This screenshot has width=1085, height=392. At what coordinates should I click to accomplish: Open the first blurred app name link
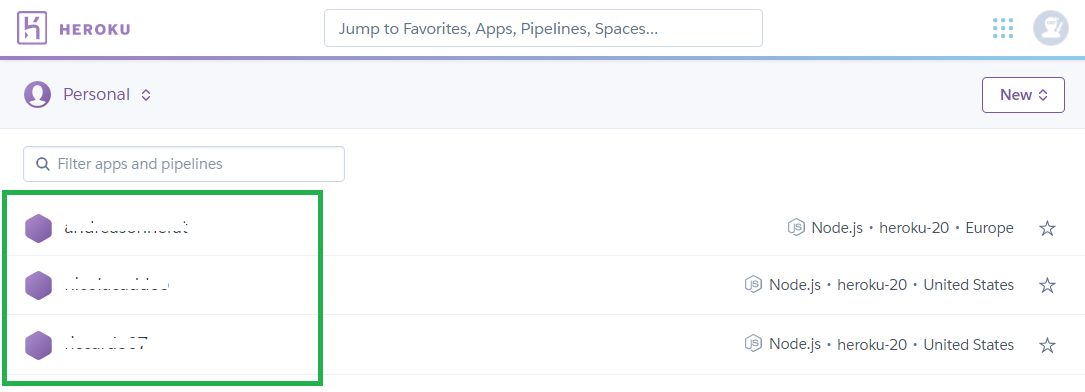coord(127,227)
